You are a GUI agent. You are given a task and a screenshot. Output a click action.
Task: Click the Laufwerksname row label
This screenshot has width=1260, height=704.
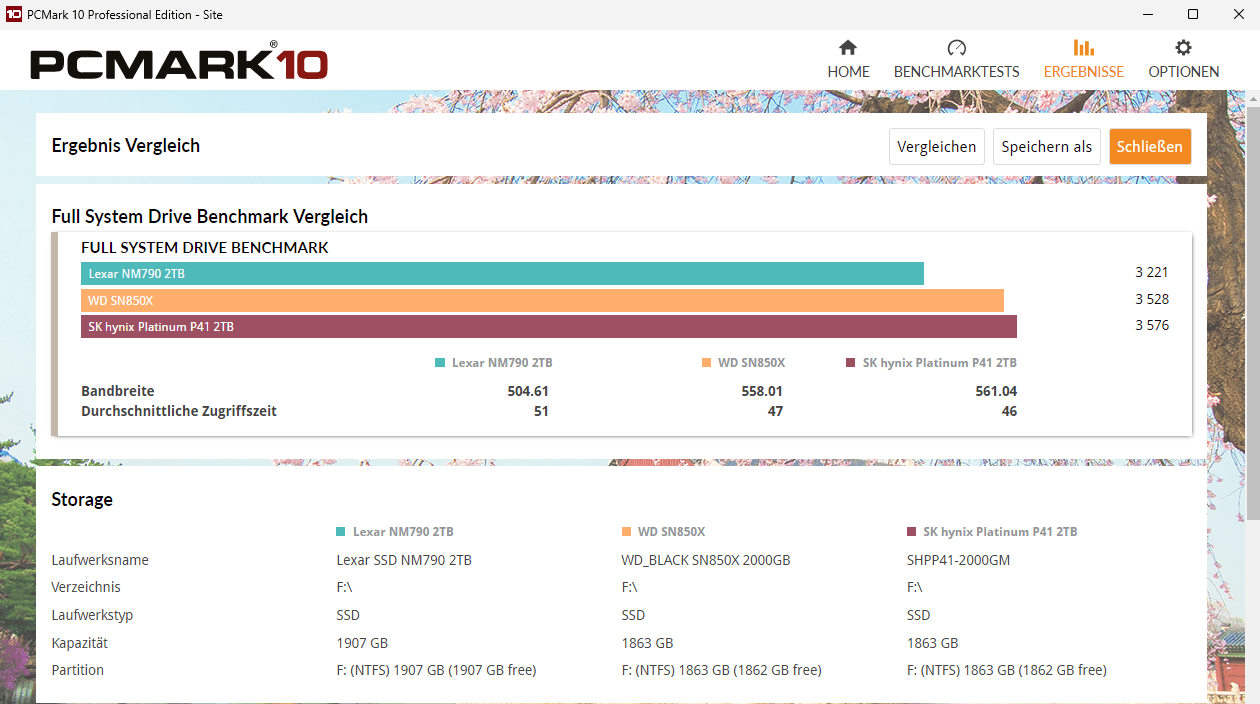[100, 560]
